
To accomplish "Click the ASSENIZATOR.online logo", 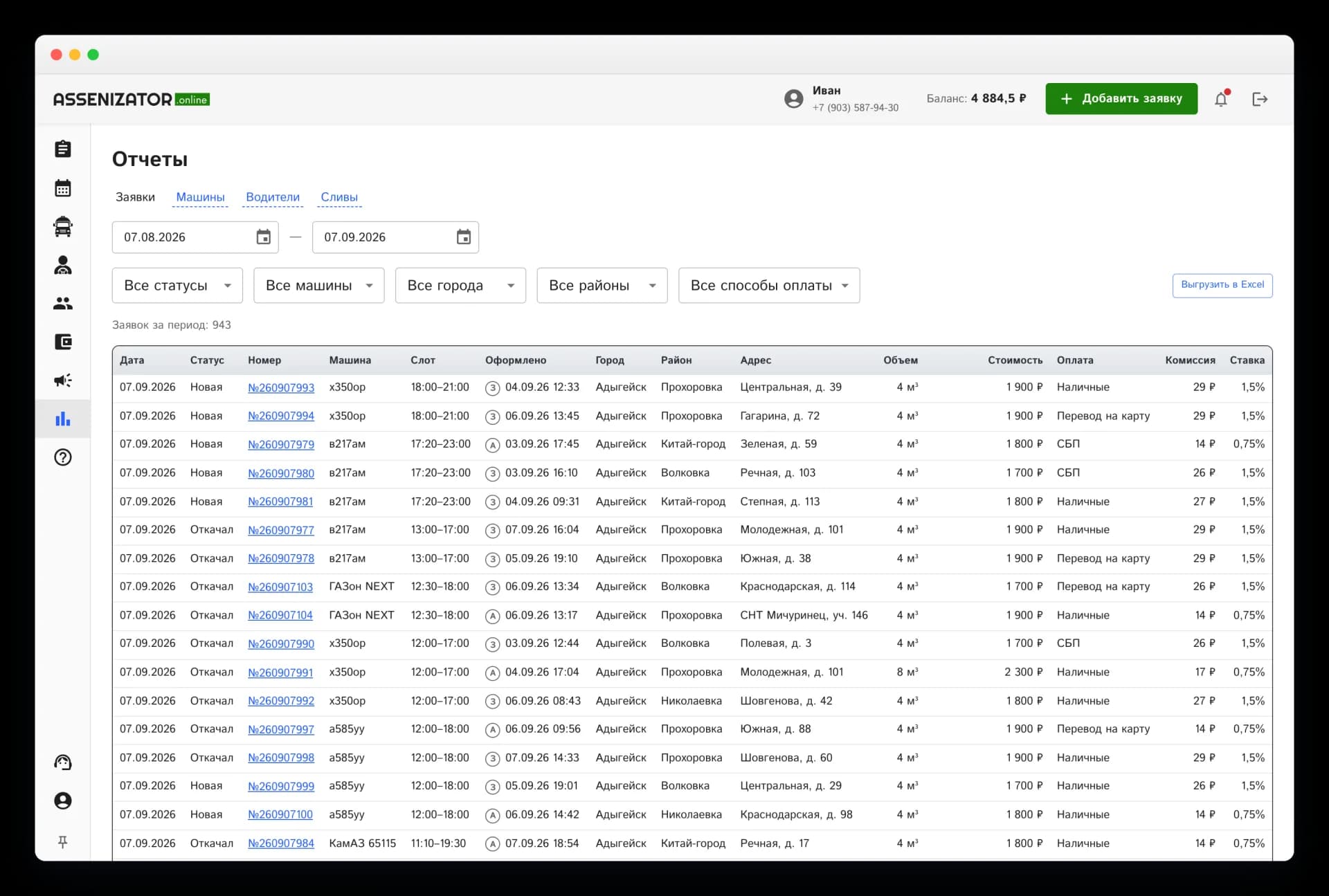I will [x=132, y=100].
